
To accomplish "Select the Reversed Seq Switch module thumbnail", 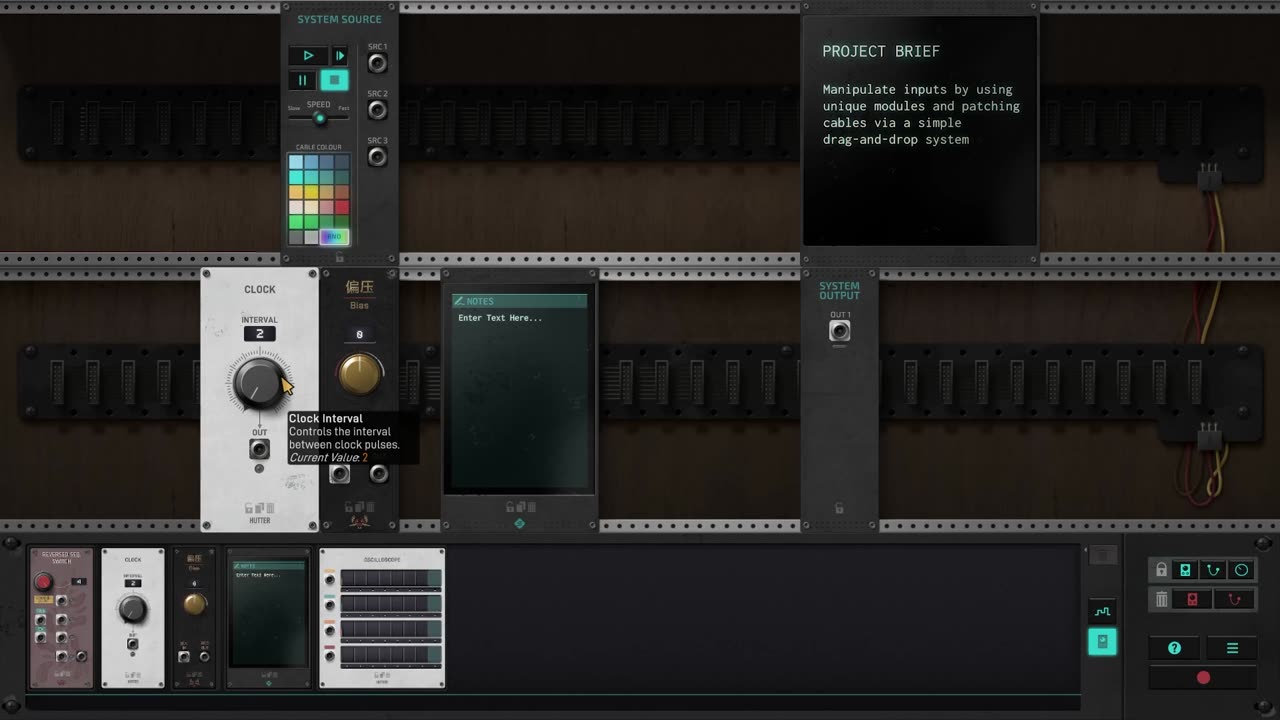I will [x=61, y=618].
